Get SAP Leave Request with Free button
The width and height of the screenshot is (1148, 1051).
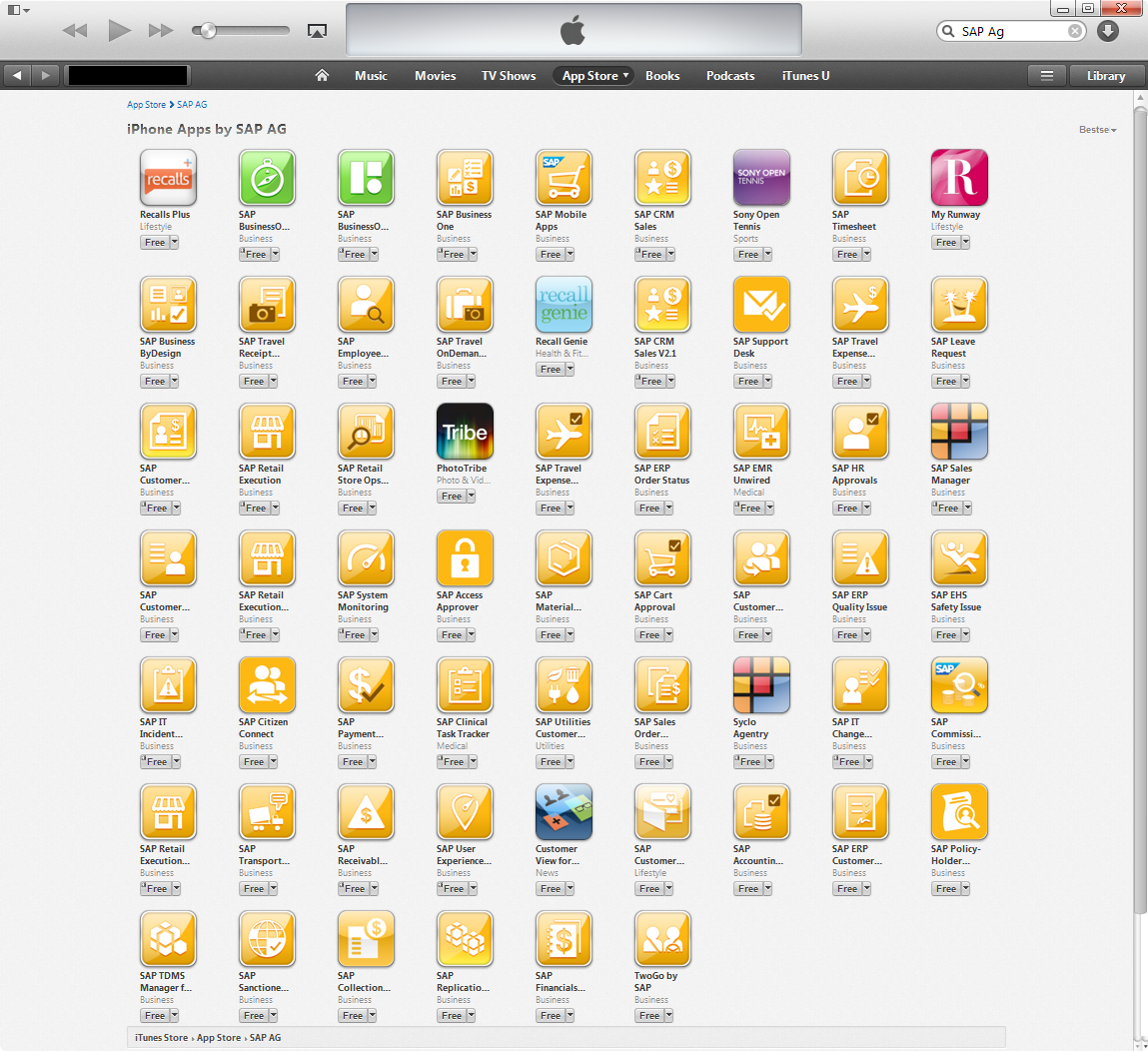click(x=945, y=382)
